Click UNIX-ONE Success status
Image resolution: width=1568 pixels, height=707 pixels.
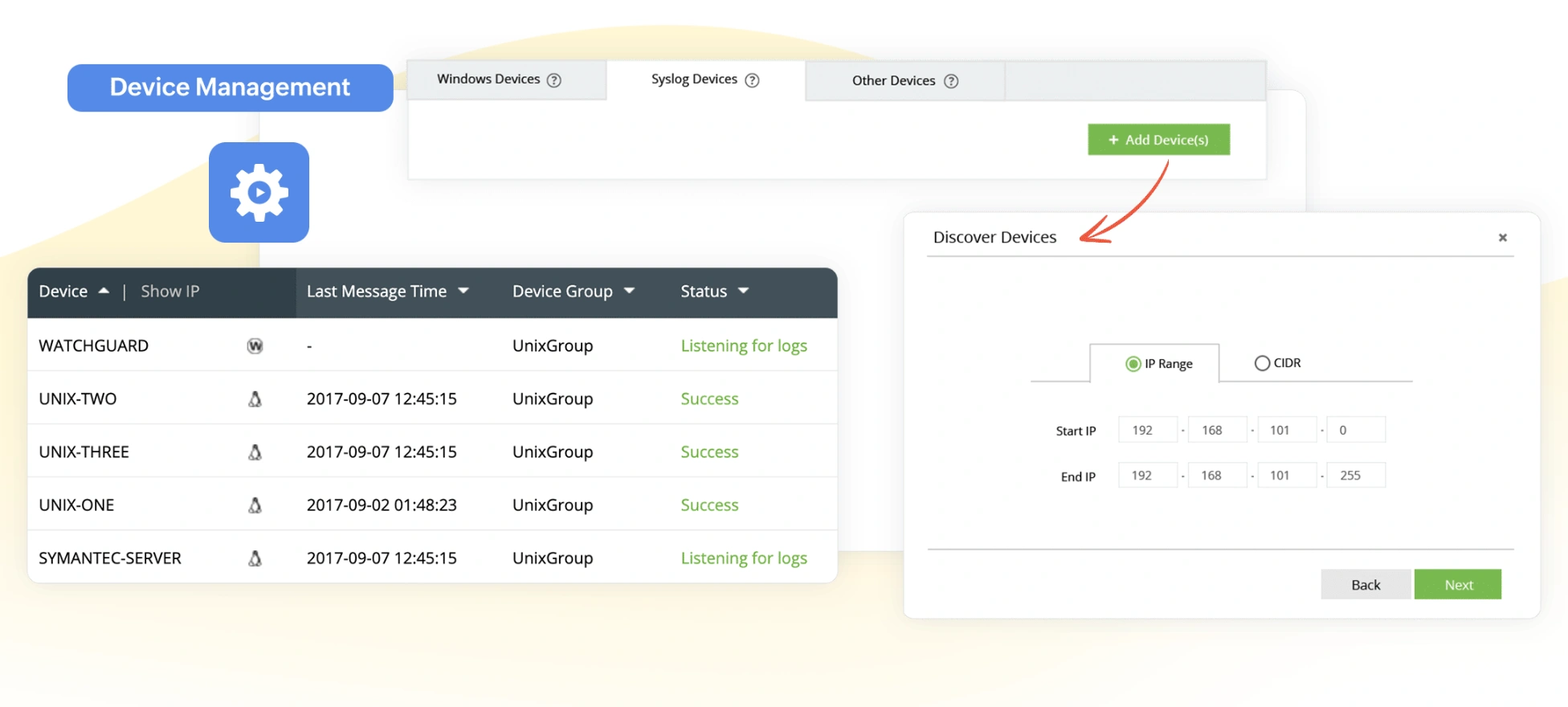click(709, 505)
